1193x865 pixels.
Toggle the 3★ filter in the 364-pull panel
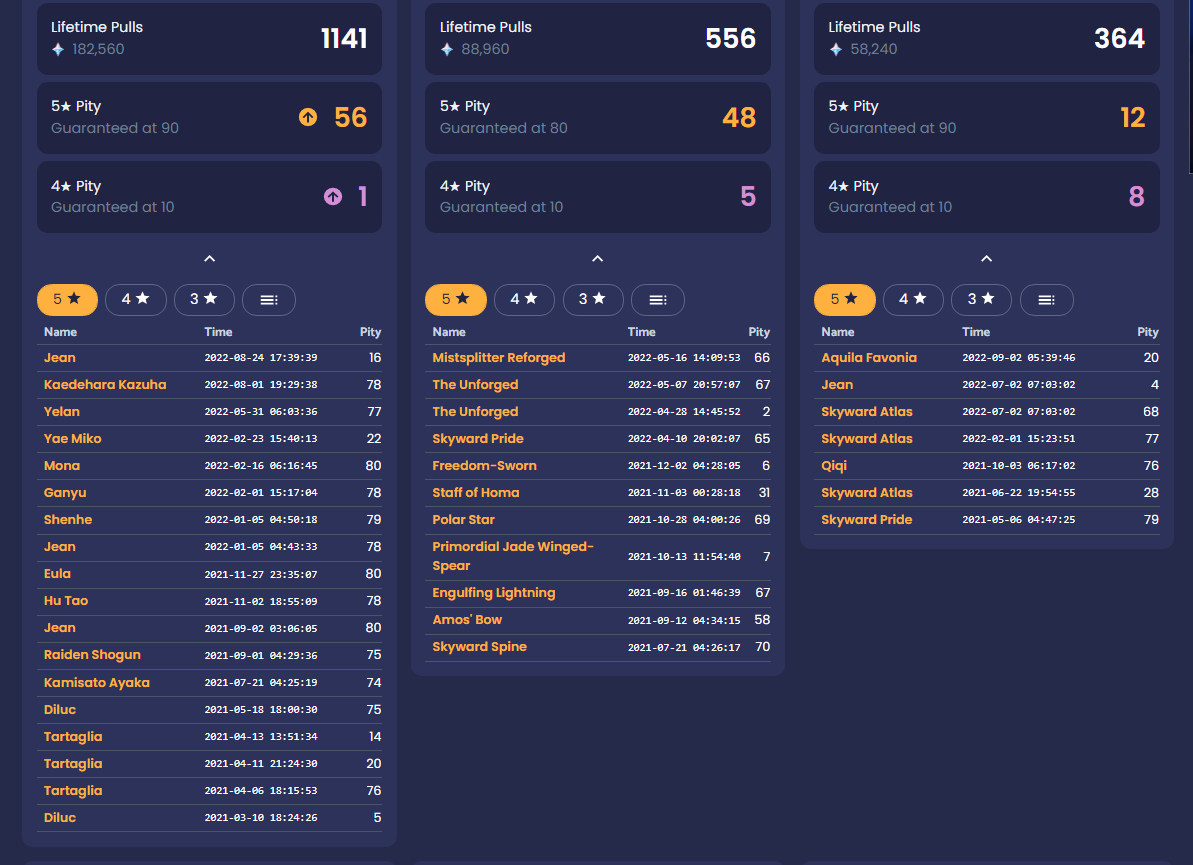pos(981,300)
